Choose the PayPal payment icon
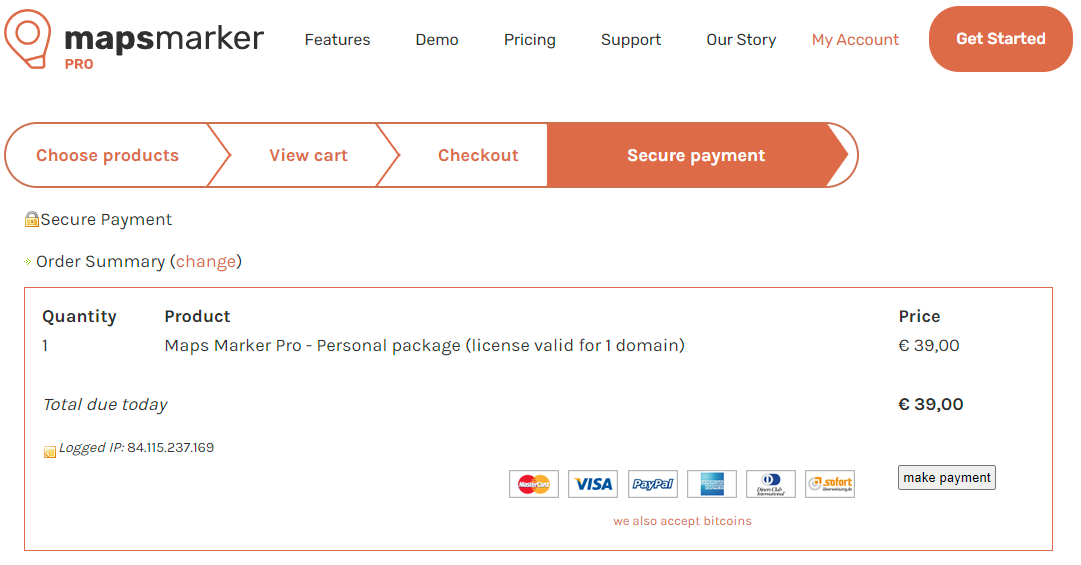 pyautogui.click(x=652, y=484)
